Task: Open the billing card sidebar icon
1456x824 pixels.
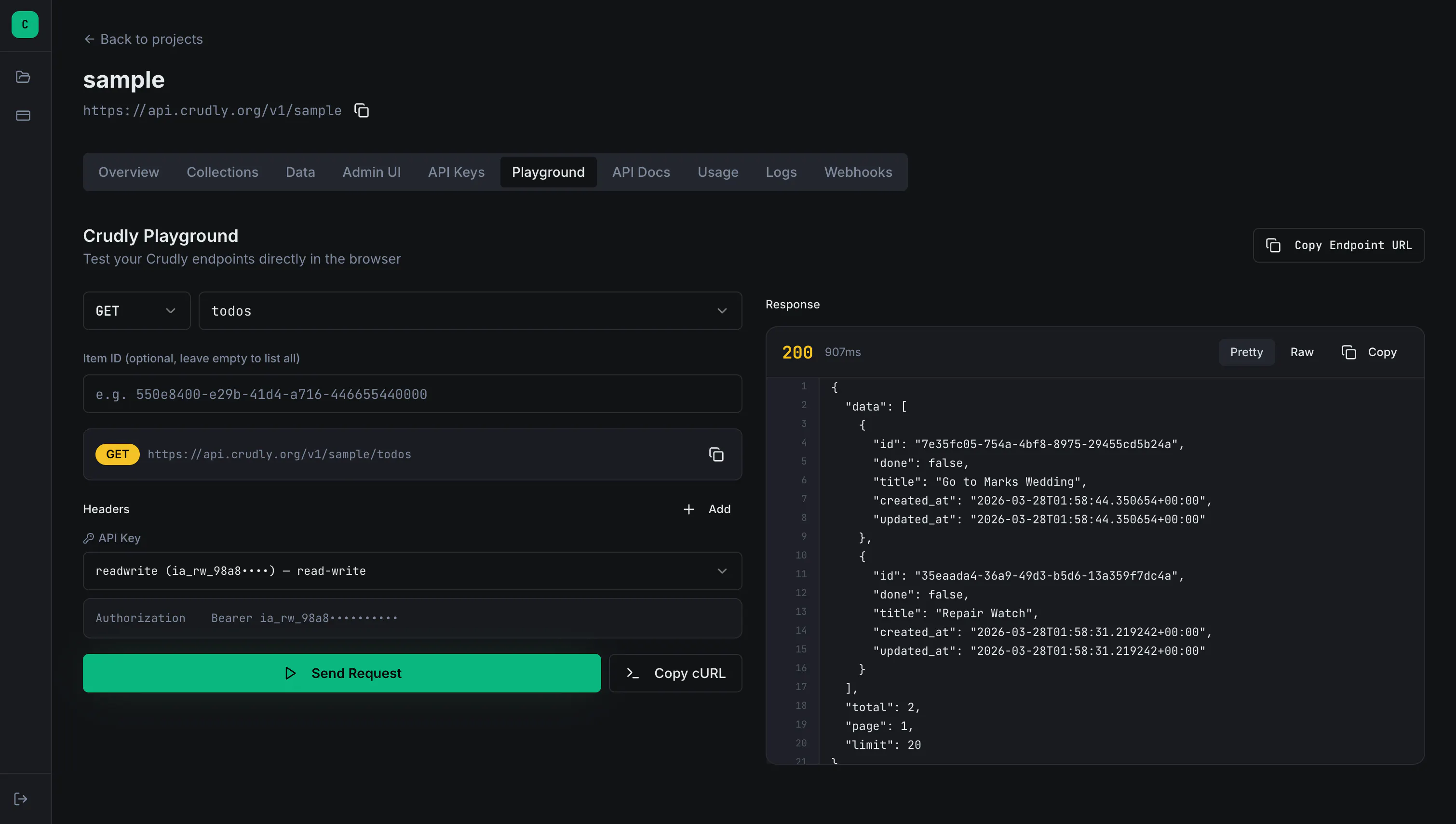Action: coord(23,116)
